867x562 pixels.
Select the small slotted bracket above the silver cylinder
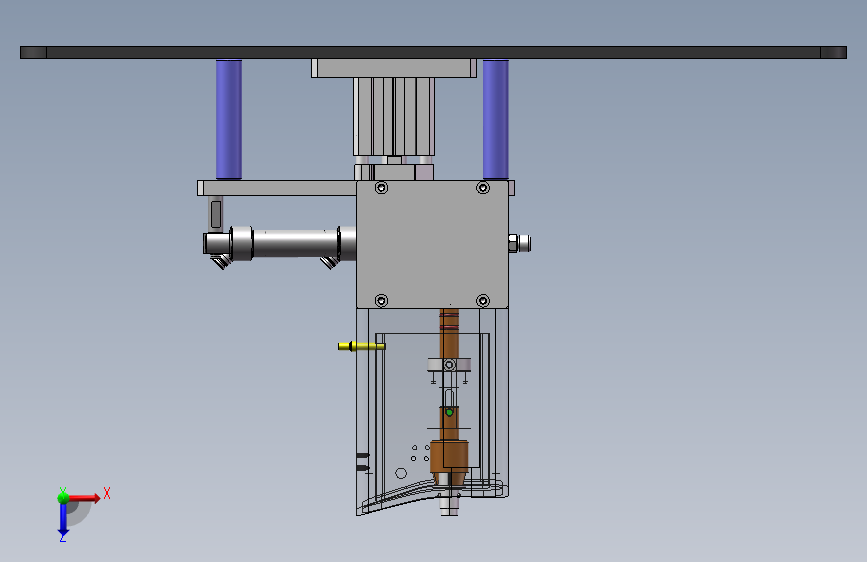coord(216,214)
